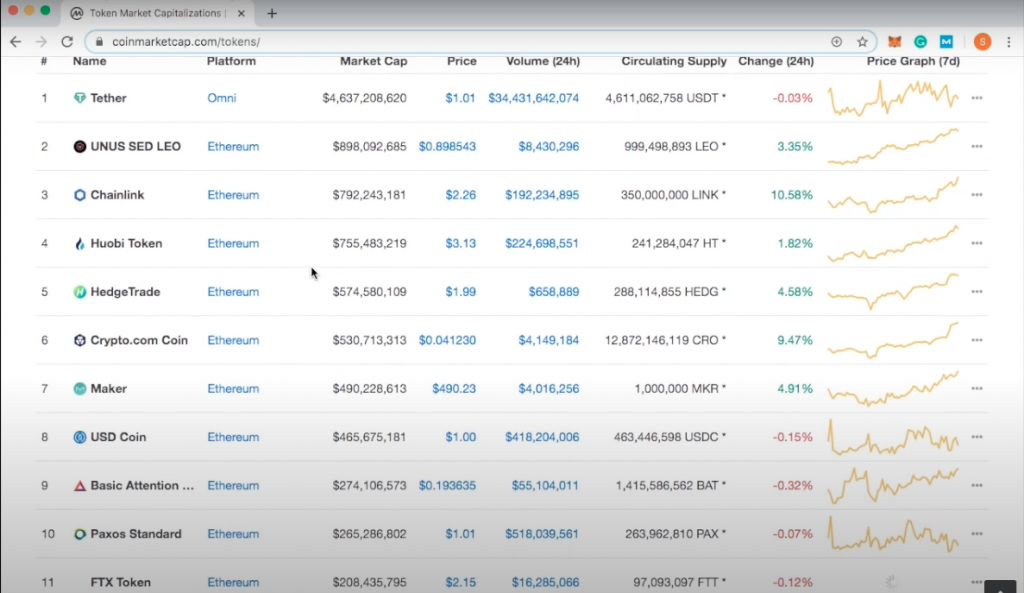Click Huobi Token price $3.13
Screen dimensions: 1024x593
(460, 243)
